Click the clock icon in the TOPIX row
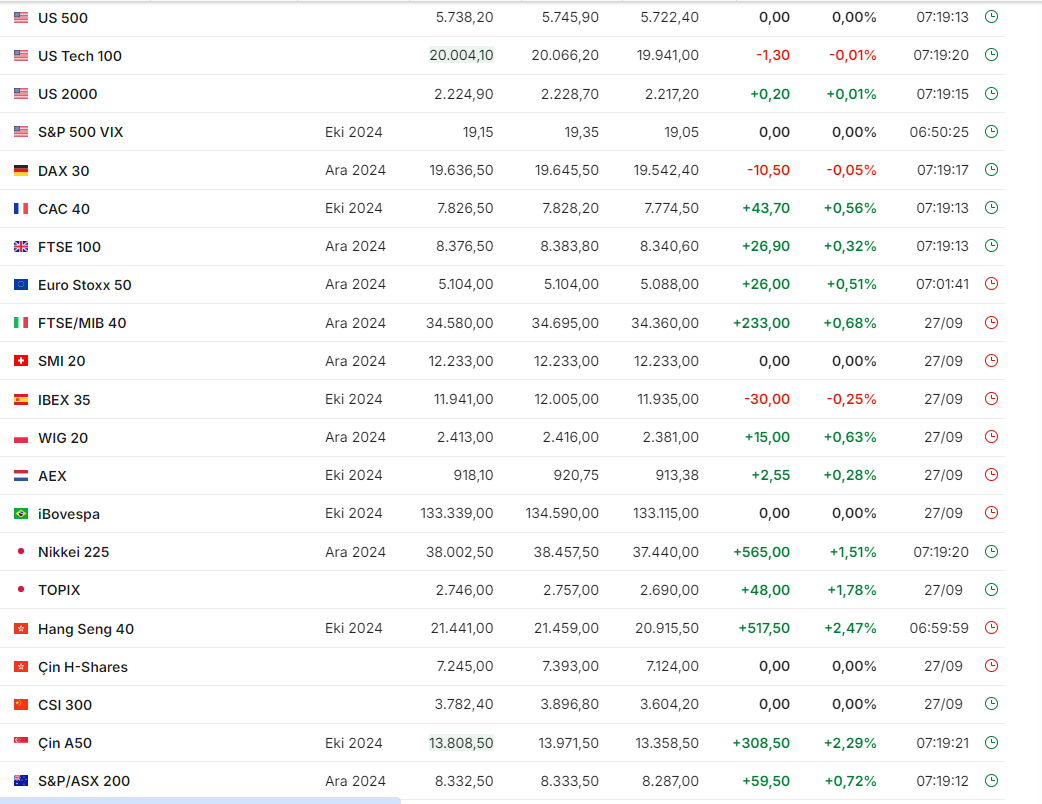Screen dimensions: 1042x804 991,589
